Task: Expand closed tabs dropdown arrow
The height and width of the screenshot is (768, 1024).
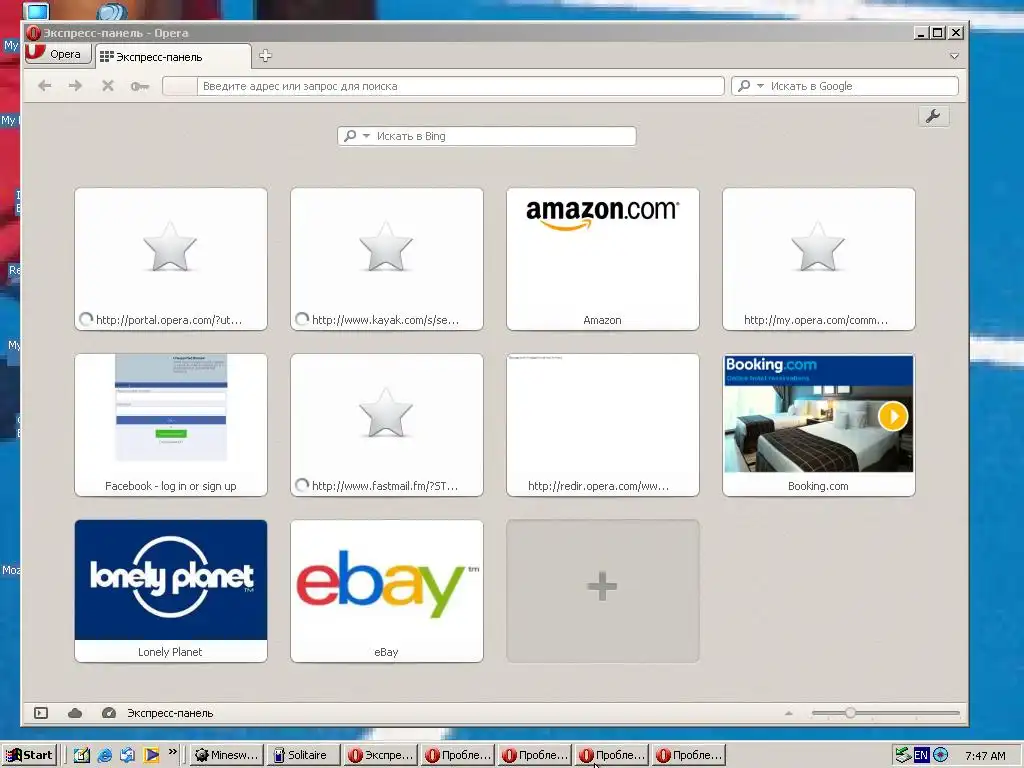Action: click(x=954, y=56)
